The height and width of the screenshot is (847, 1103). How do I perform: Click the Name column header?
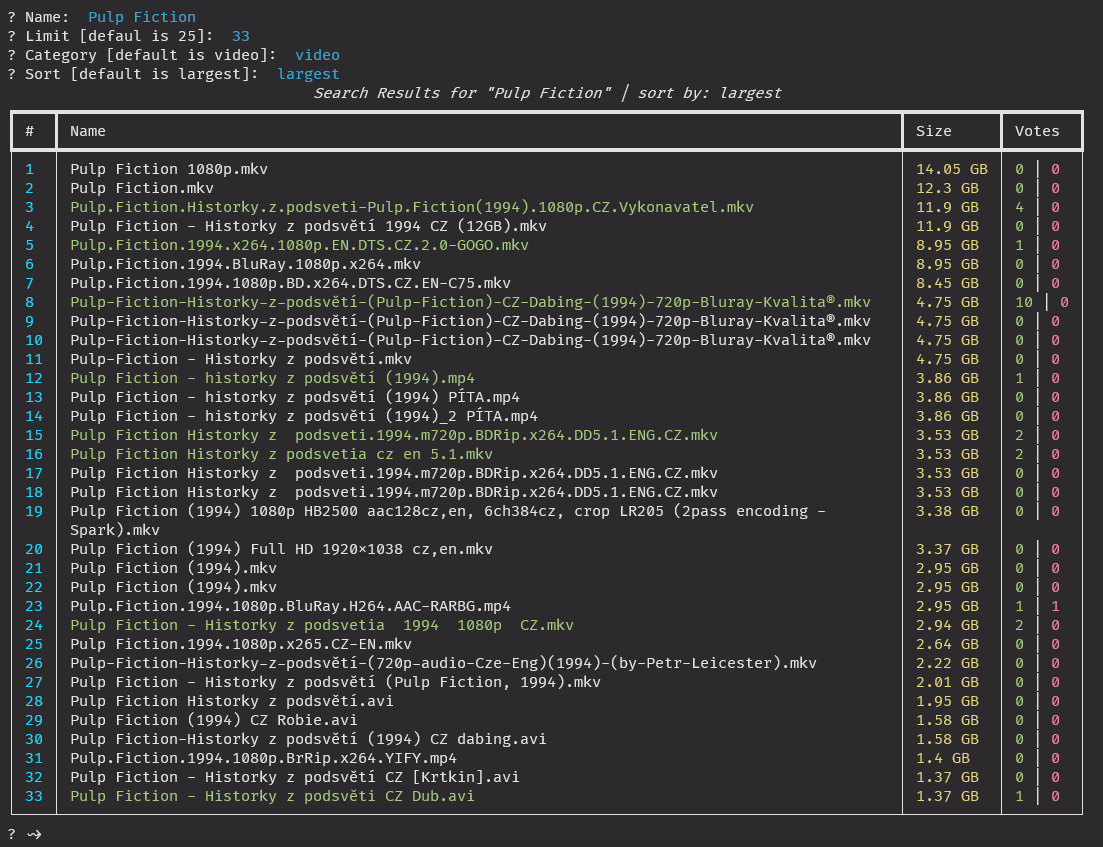pos(88,131)
